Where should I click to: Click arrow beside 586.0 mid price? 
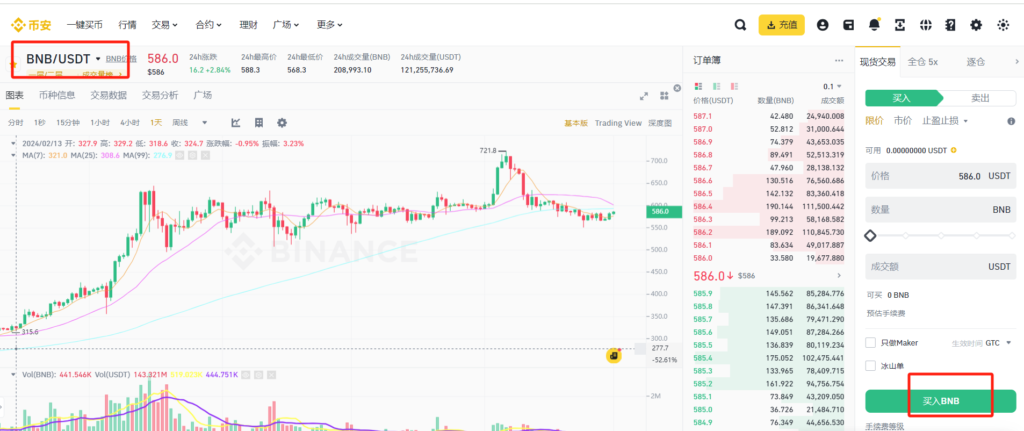pos(839,276)
